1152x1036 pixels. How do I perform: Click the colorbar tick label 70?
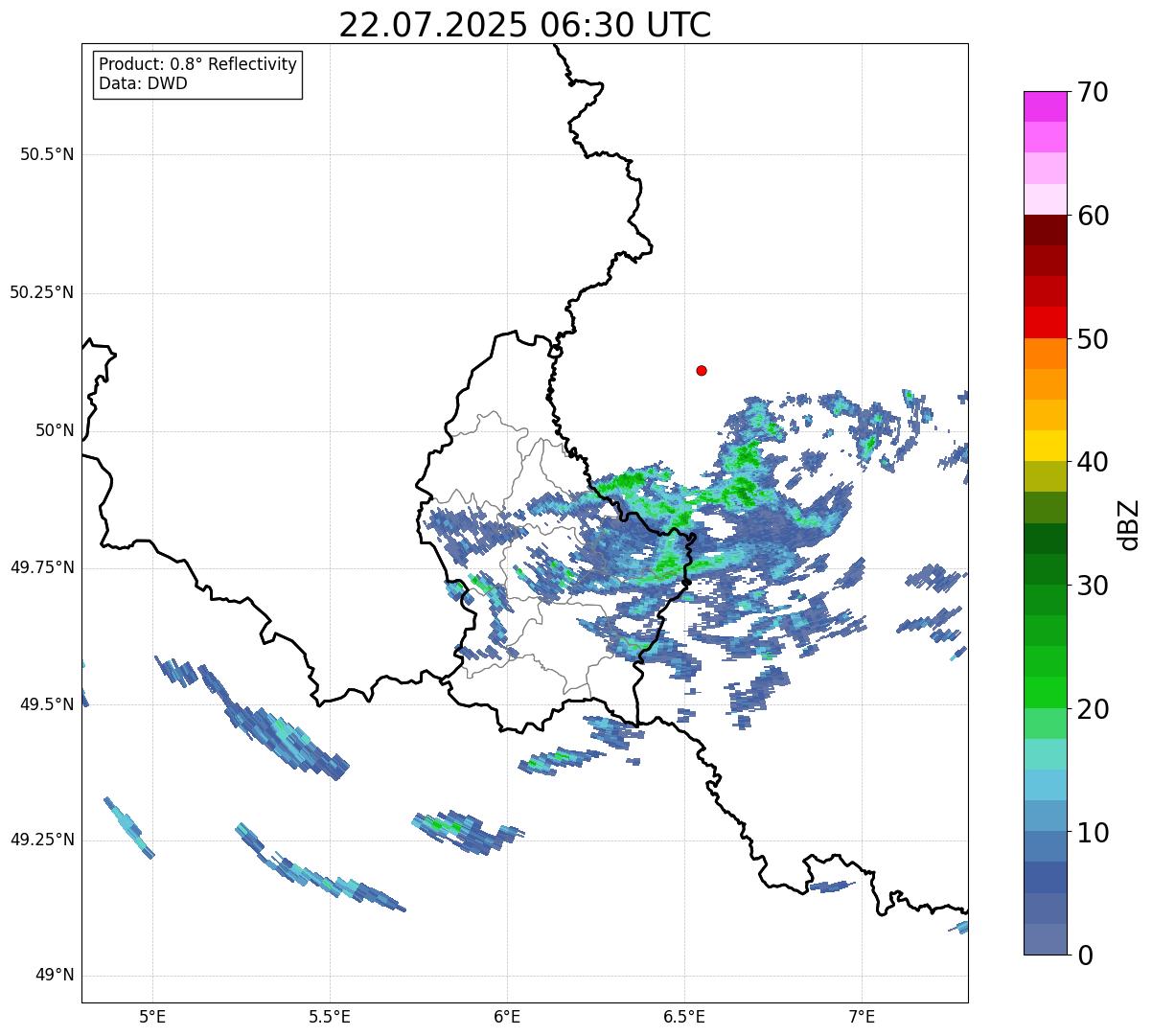point(1093,92)
